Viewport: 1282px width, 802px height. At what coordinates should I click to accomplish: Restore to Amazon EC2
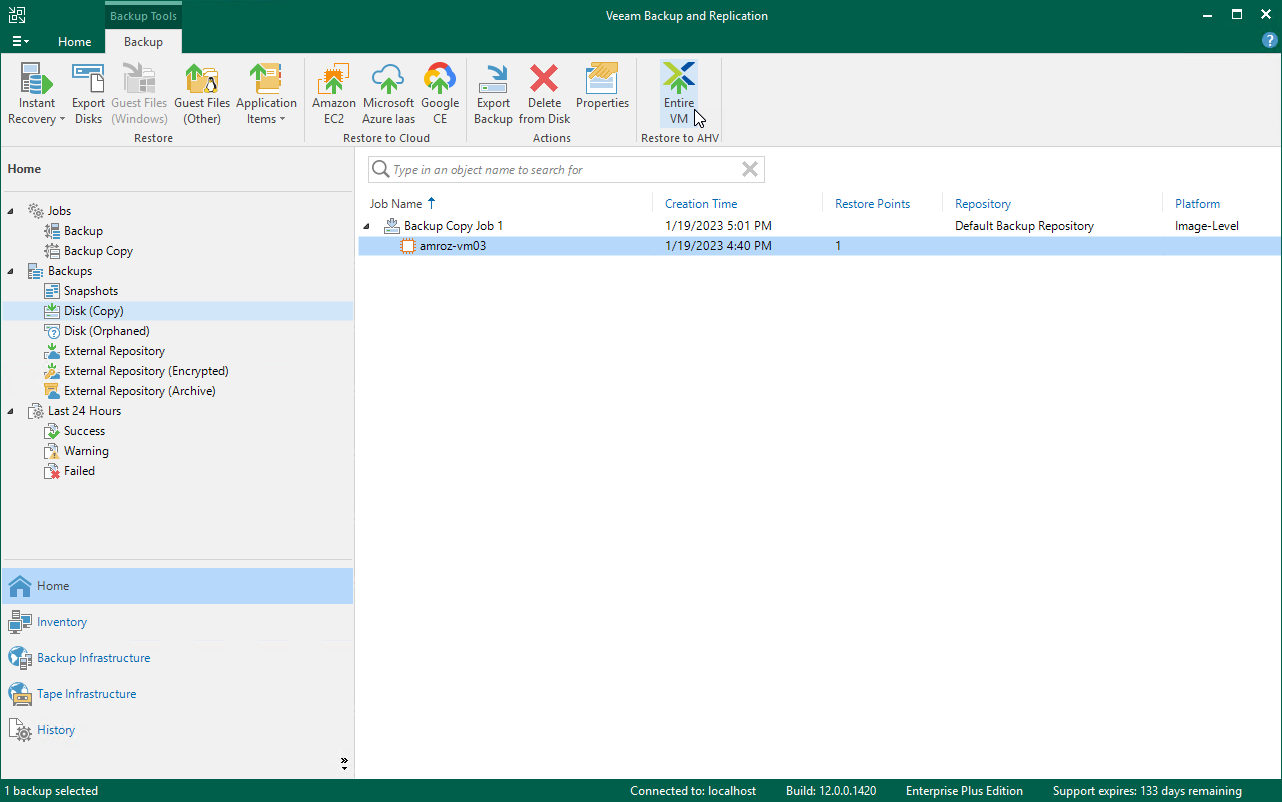click(x=334, y=94)
